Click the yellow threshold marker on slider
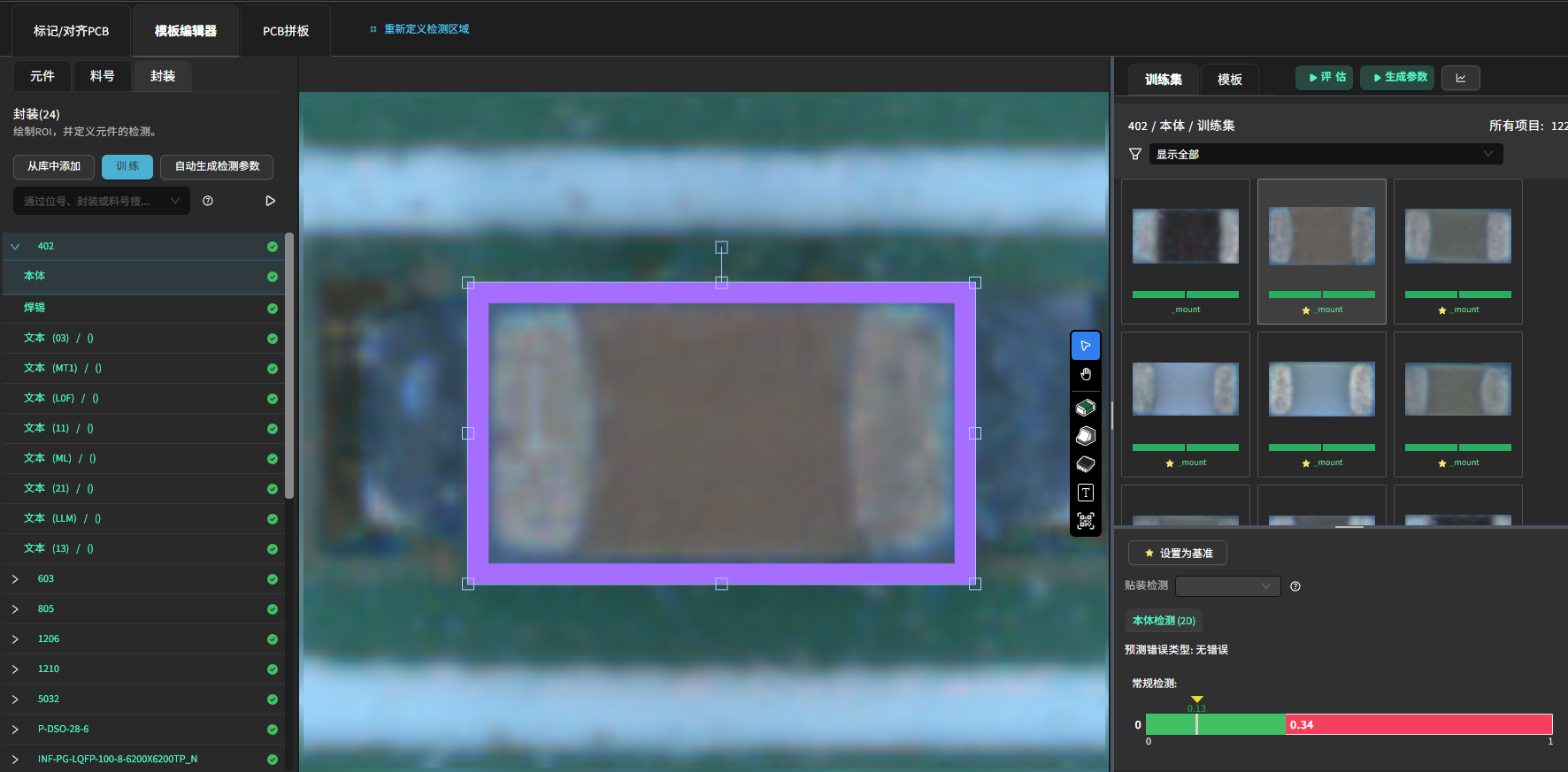This screenshot has width=1568, height=772. [1197, 699]
